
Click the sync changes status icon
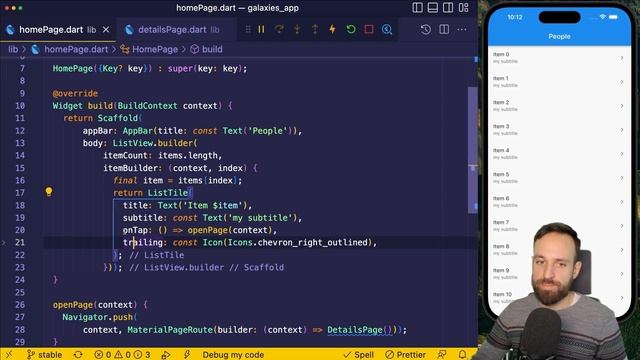[x=78, y=355]
